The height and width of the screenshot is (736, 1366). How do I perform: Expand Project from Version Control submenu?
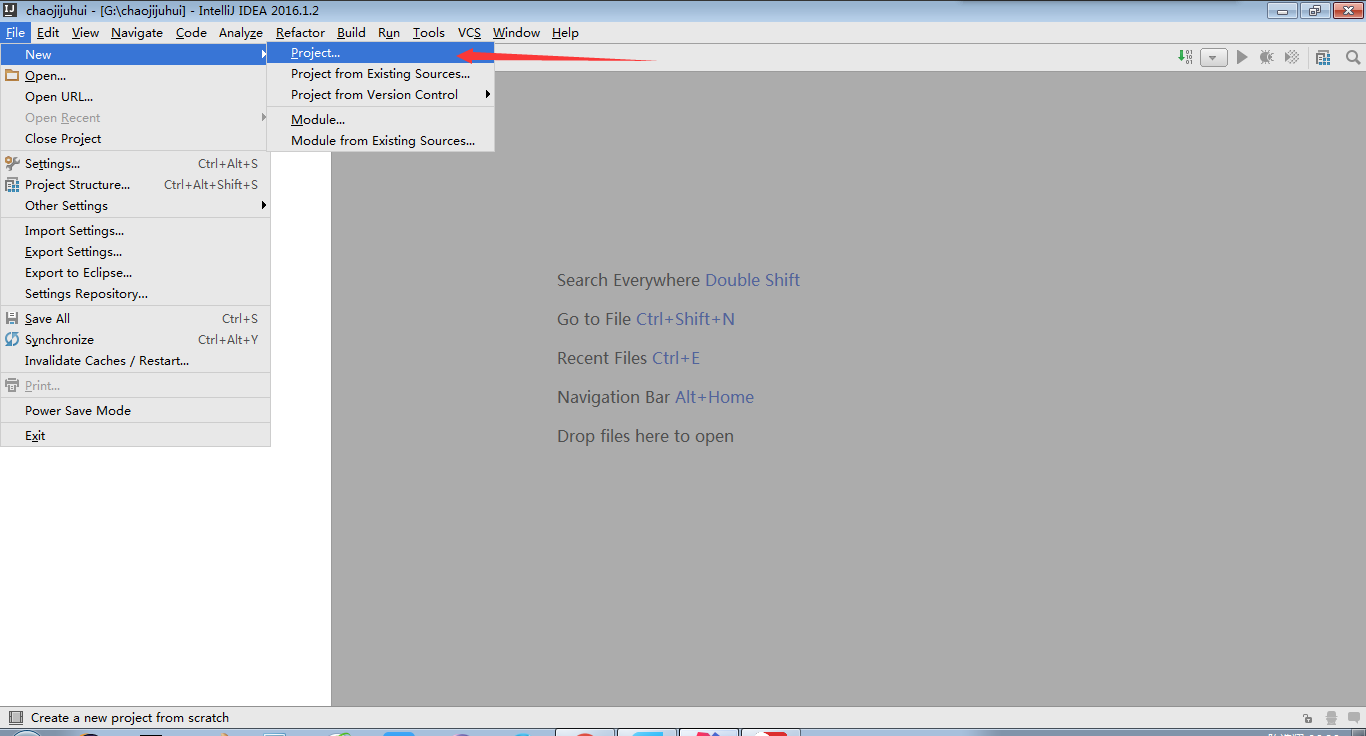click(x=380, y=95)
